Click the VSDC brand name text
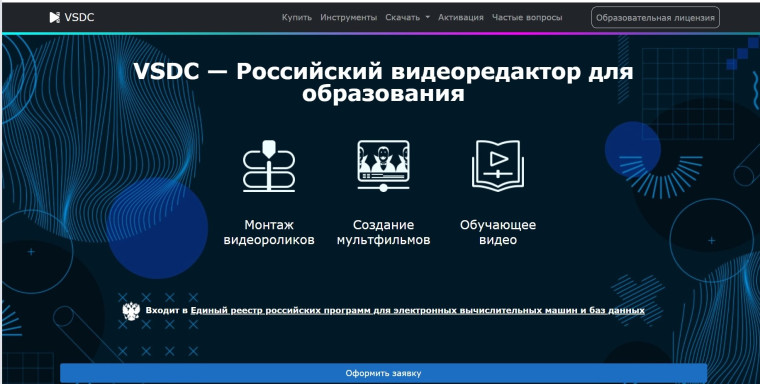Image resolution: width=760 pixels, height=384 pixels. click(79, 17)
